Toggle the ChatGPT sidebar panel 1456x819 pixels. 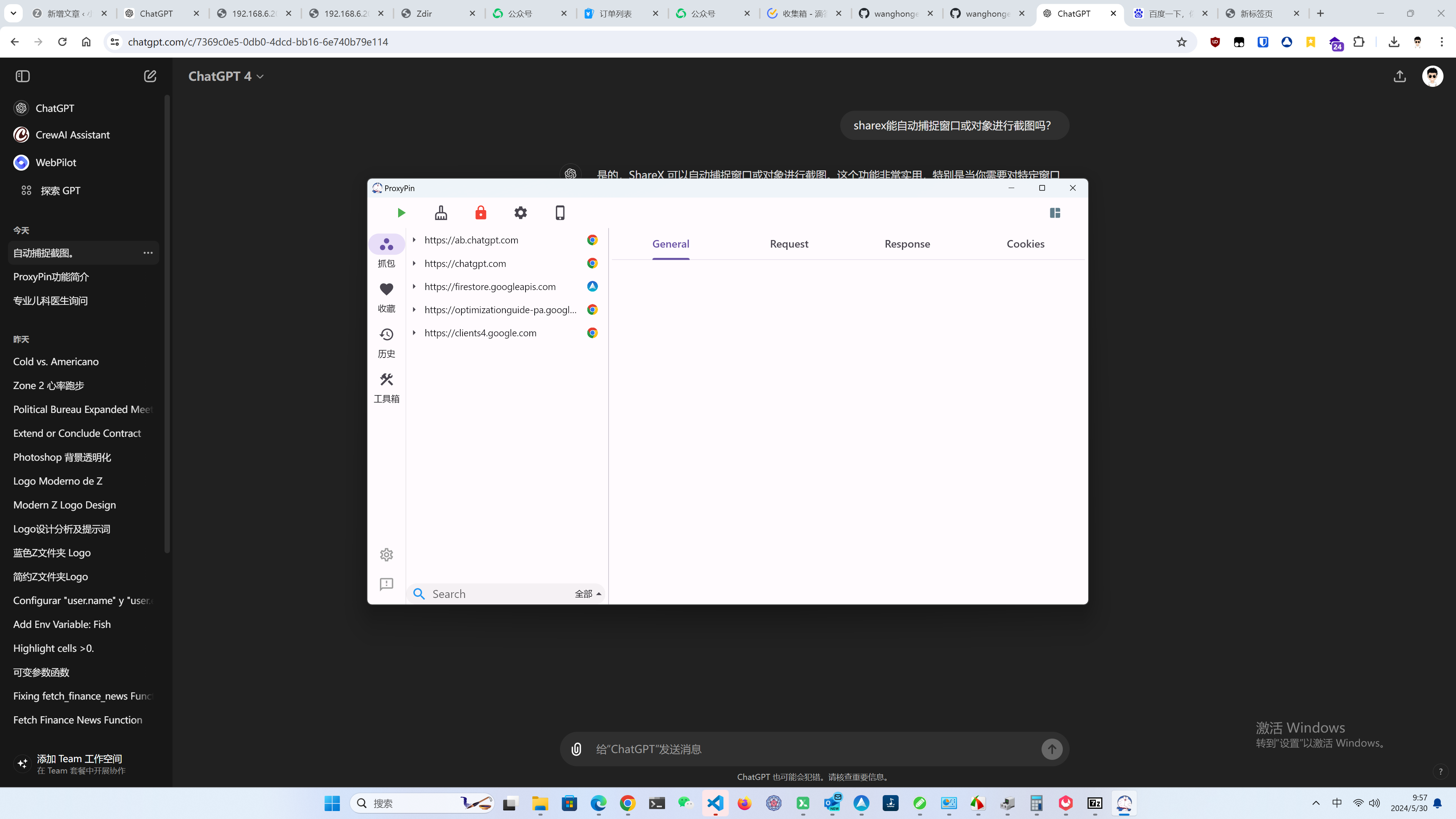click(23, 76)
